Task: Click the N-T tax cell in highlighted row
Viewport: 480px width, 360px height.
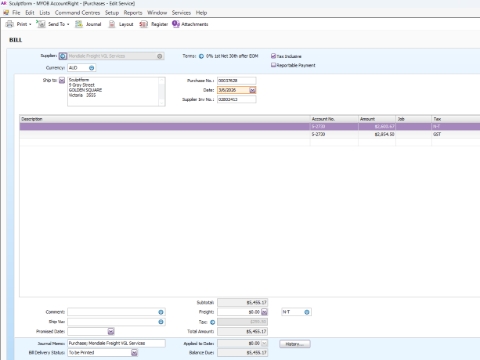Action: pyautogui.click(x=456, y=127)
